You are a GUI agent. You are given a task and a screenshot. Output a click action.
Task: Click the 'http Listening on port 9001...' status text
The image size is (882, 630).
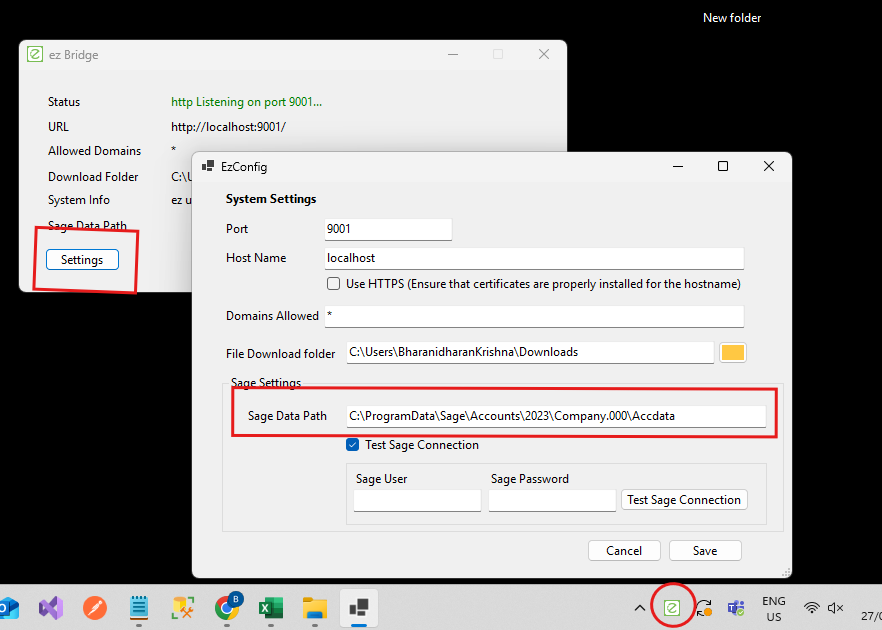[246, 102]
